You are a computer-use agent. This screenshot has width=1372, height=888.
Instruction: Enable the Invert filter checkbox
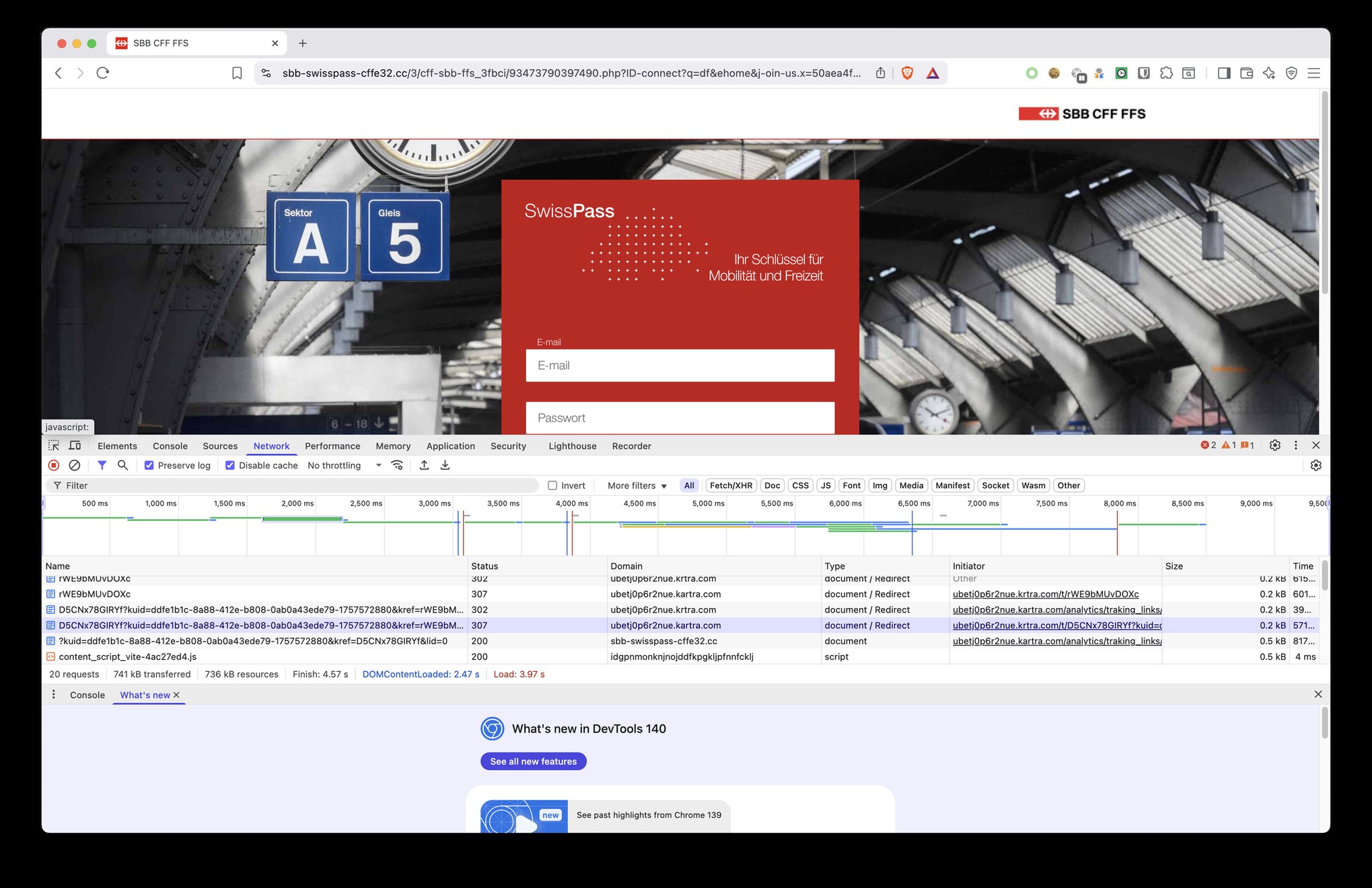click(552, 485)
